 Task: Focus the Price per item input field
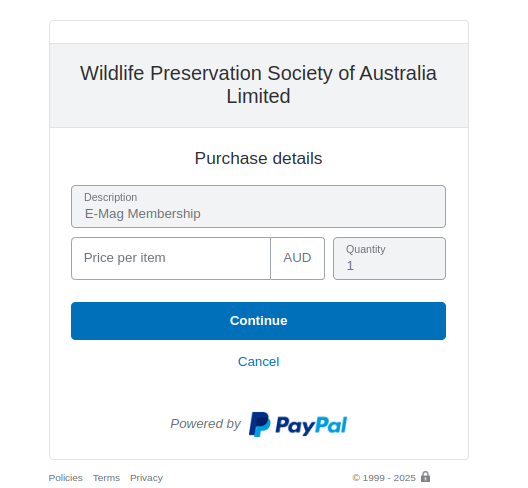171,258
